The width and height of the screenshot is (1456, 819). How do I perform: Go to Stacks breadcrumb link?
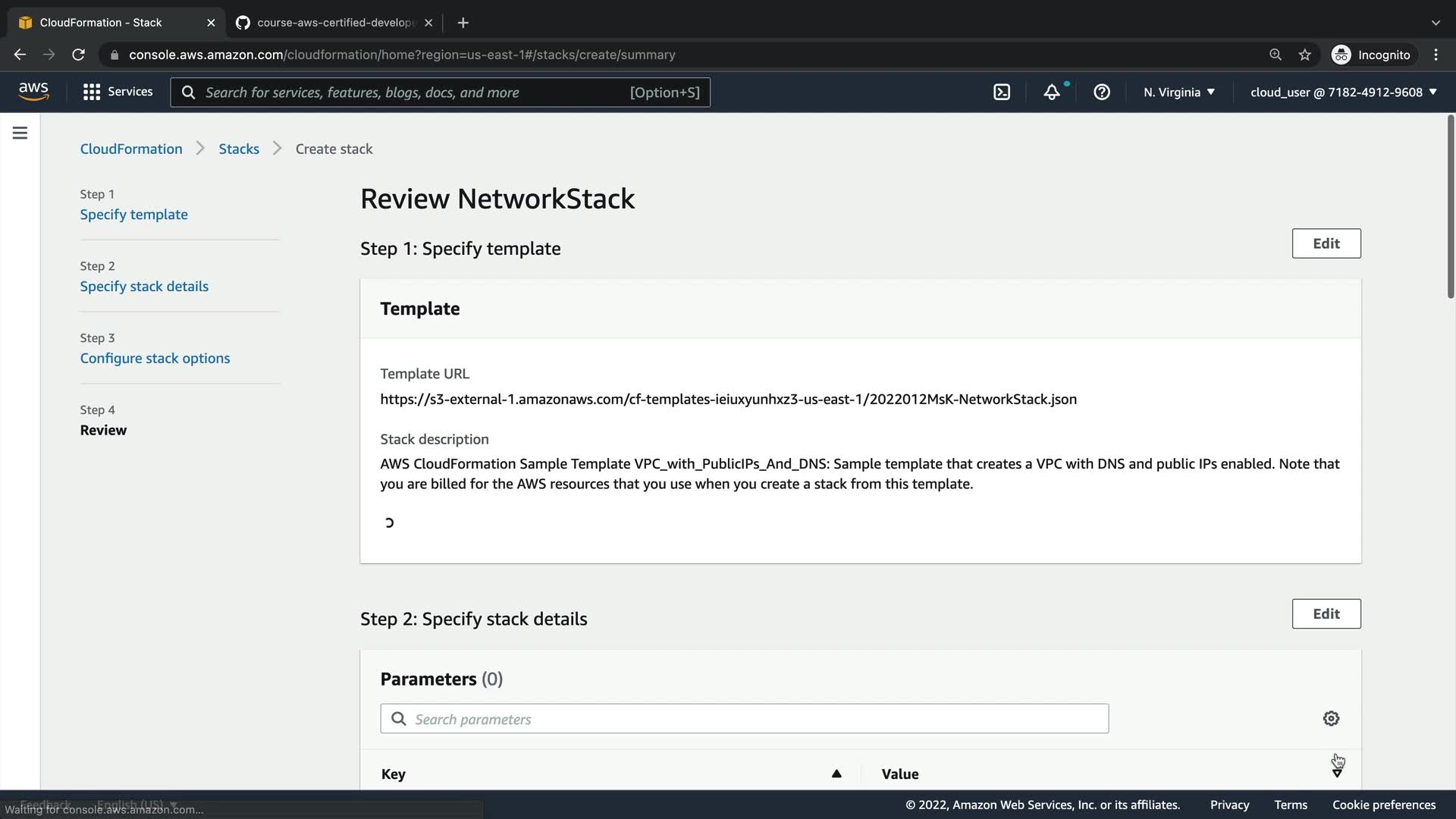[239, 149]
